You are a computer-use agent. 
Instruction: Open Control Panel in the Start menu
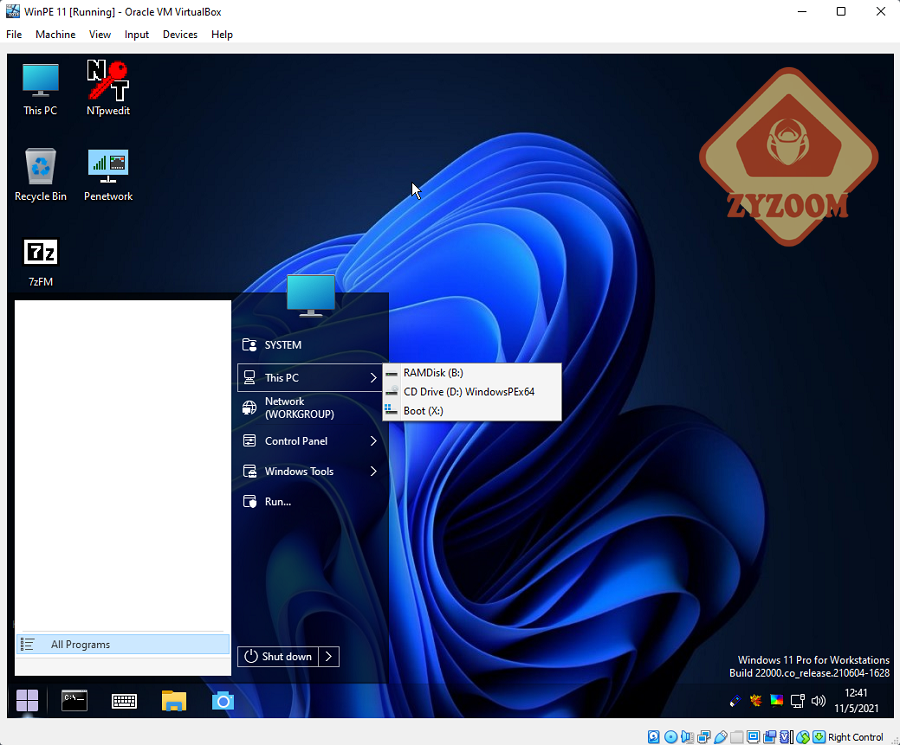tap(310, 441)
